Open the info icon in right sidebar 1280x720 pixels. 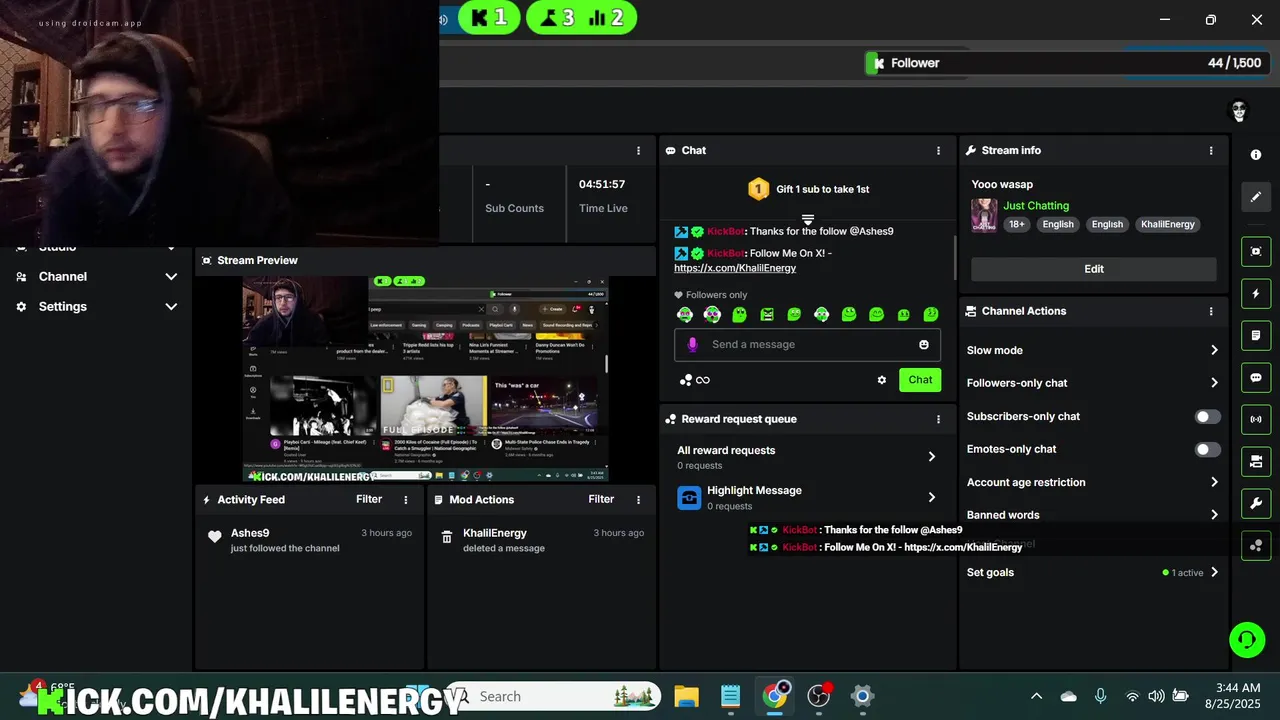pyautogui.click(x=1256, y=155)
